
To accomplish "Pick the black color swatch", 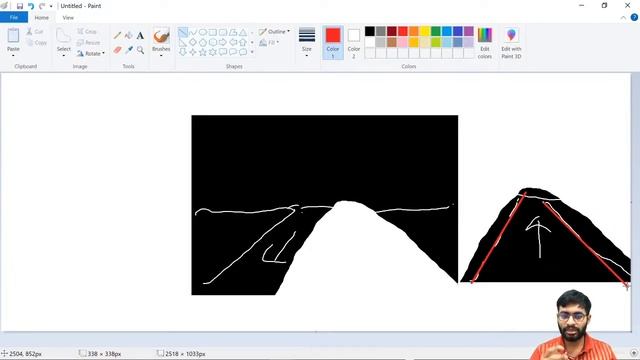I will (370, 31).
